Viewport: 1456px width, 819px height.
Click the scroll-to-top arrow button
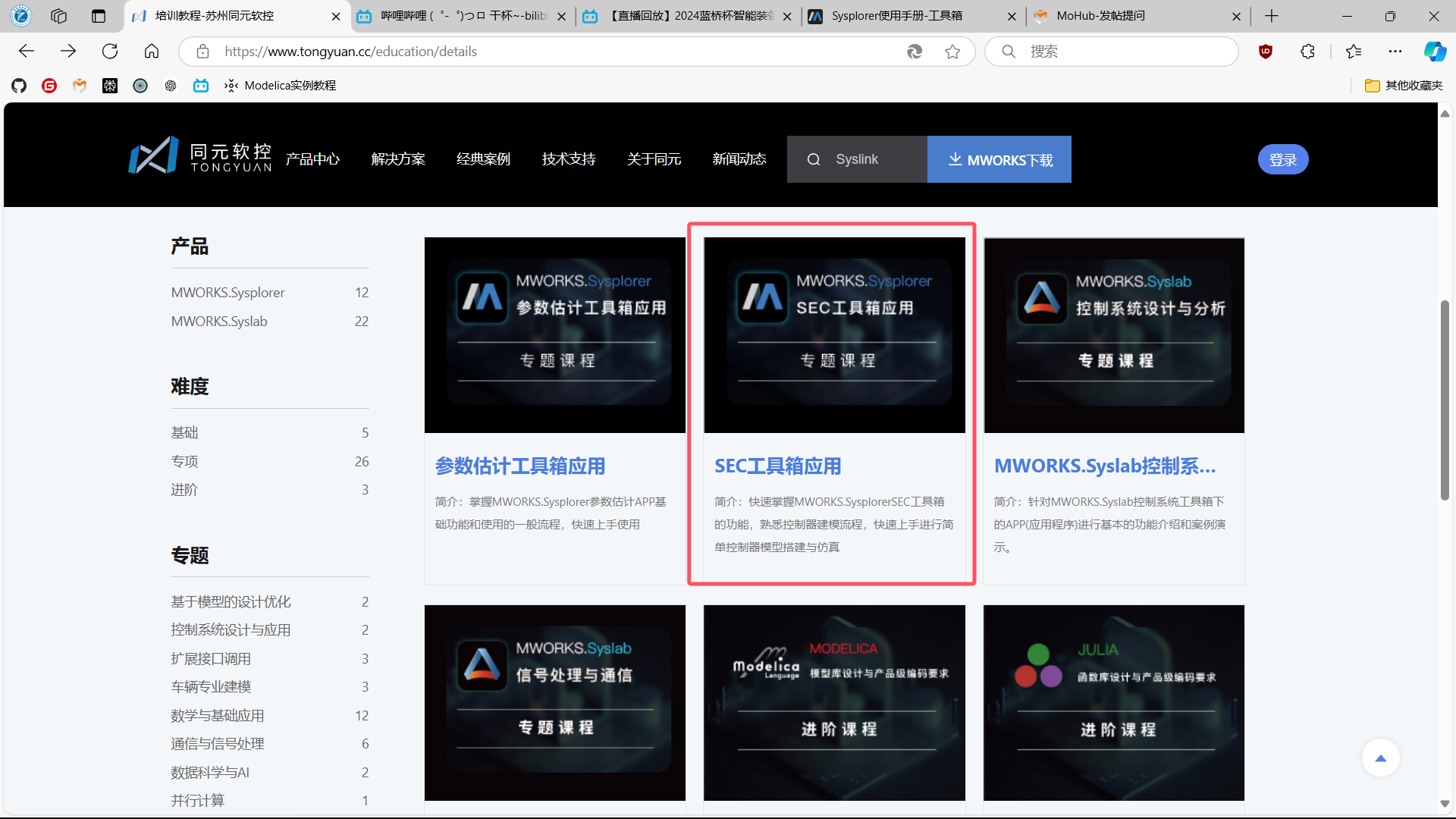1380,758
